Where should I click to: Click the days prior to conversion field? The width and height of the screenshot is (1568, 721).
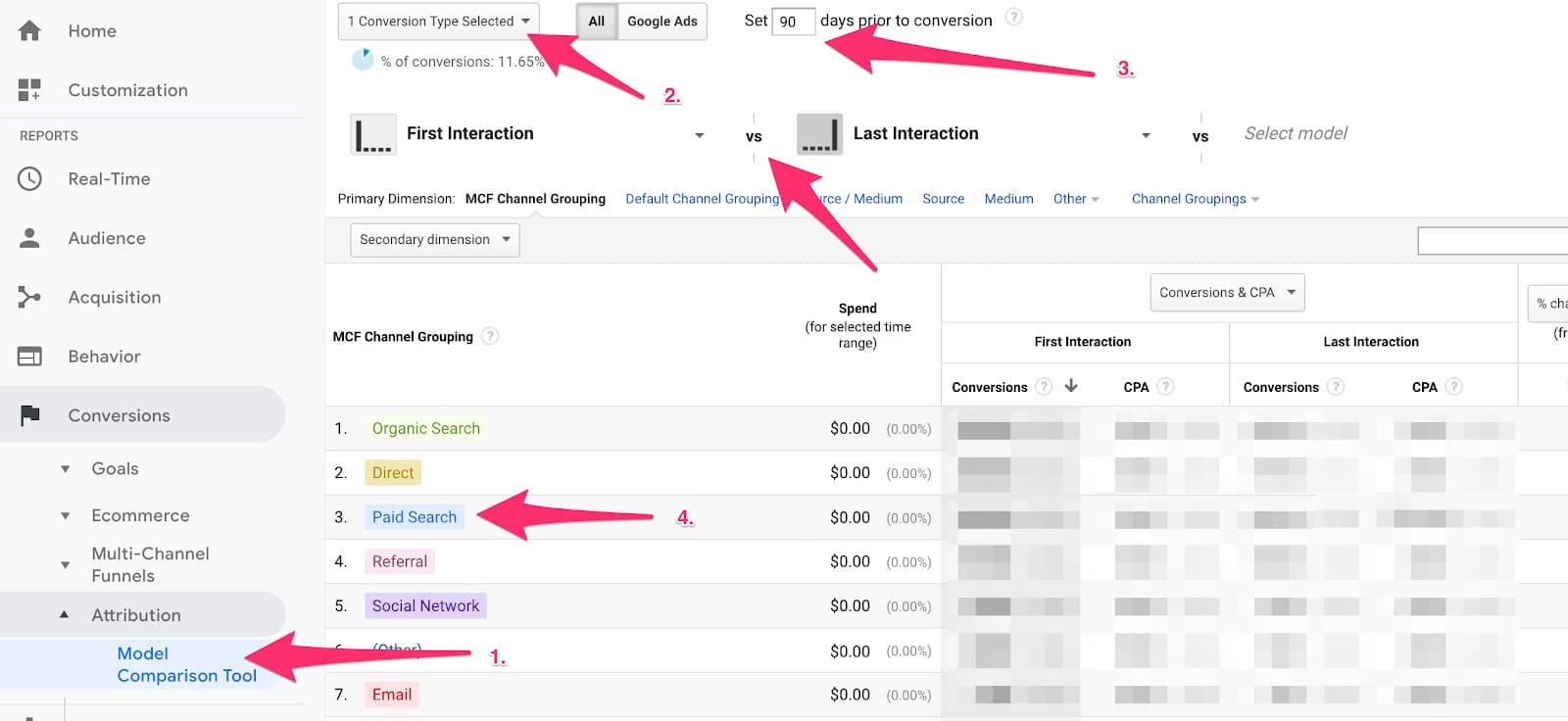793,22
